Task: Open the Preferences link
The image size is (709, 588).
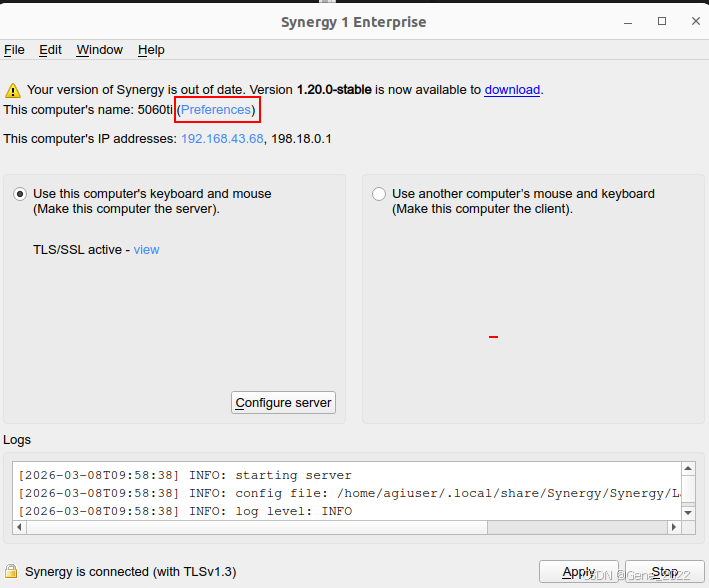Action: click(216, 110)
